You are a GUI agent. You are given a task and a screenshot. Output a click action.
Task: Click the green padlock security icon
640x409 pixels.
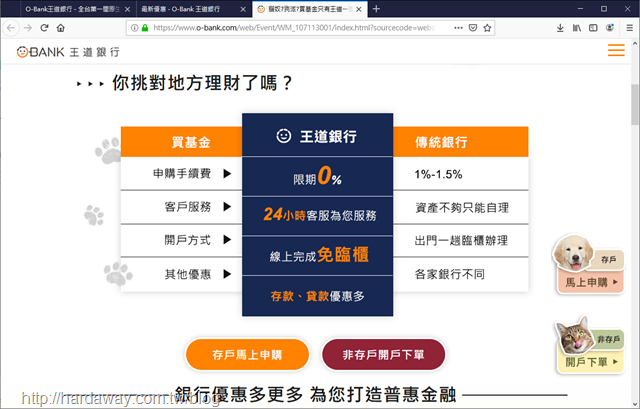click(x=145, y=28)
